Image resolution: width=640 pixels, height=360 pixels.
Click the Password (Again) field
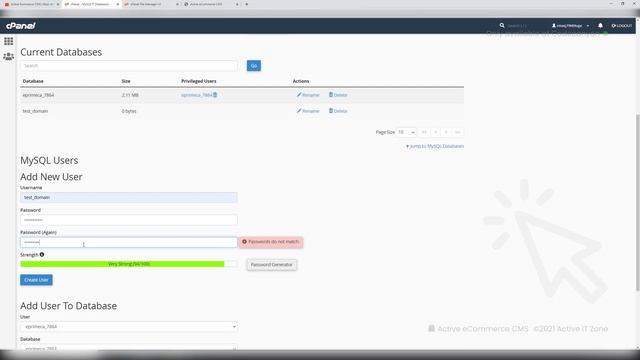coord(129,242)
